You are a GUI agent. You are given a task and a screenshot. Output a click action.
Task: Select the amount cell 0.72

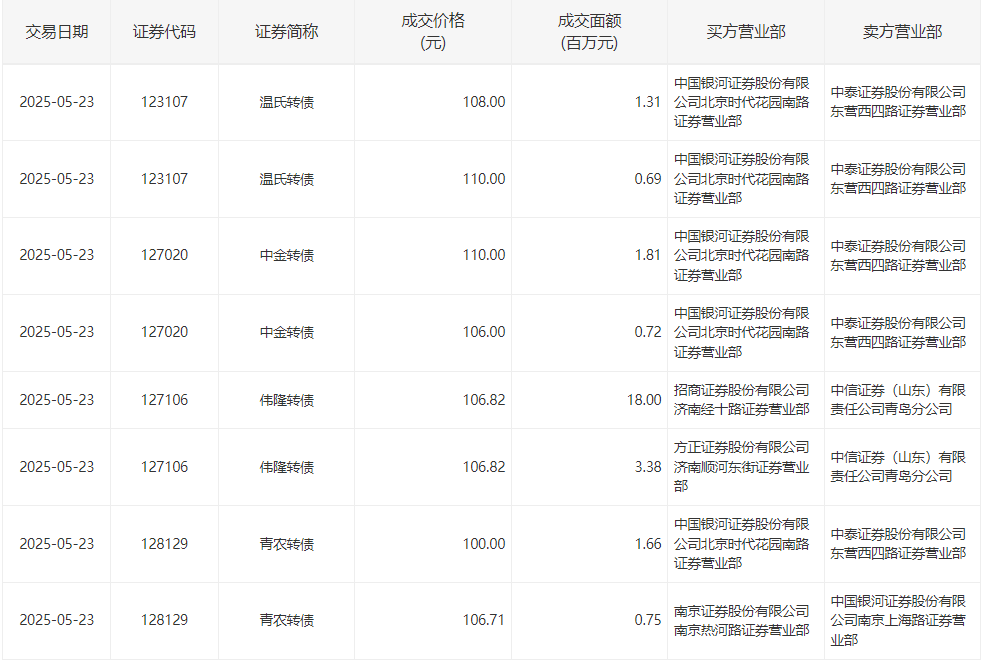(x=648, y=332)
